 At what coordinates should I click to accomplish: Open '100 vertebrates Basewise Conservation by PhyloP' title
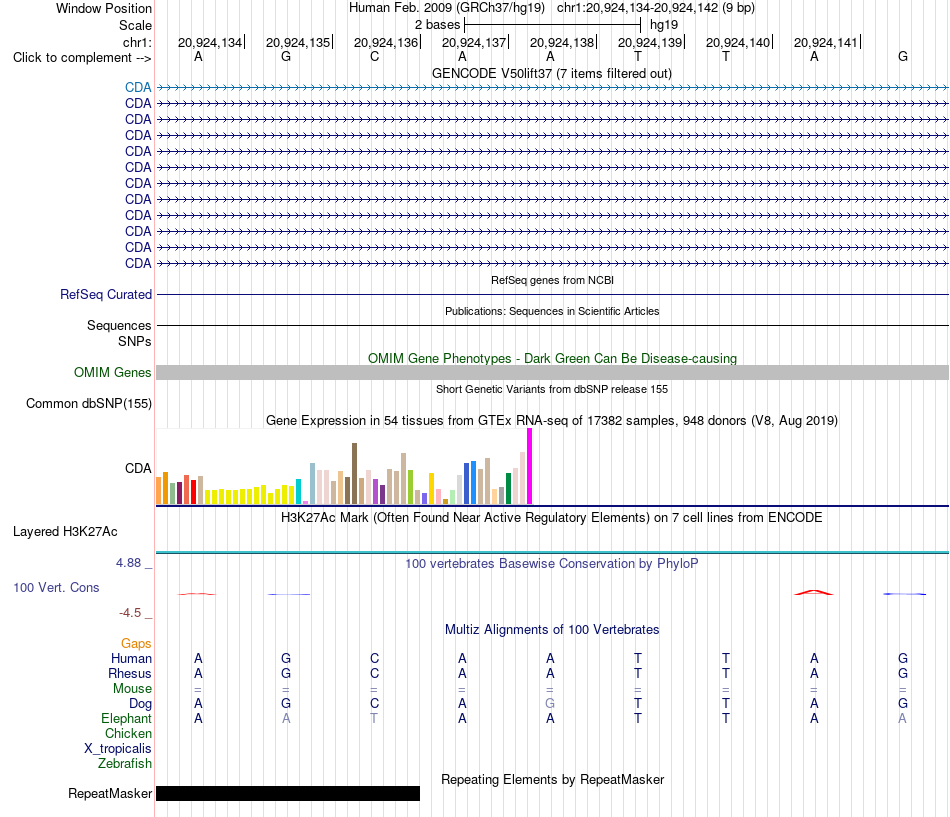pos(551,564)
